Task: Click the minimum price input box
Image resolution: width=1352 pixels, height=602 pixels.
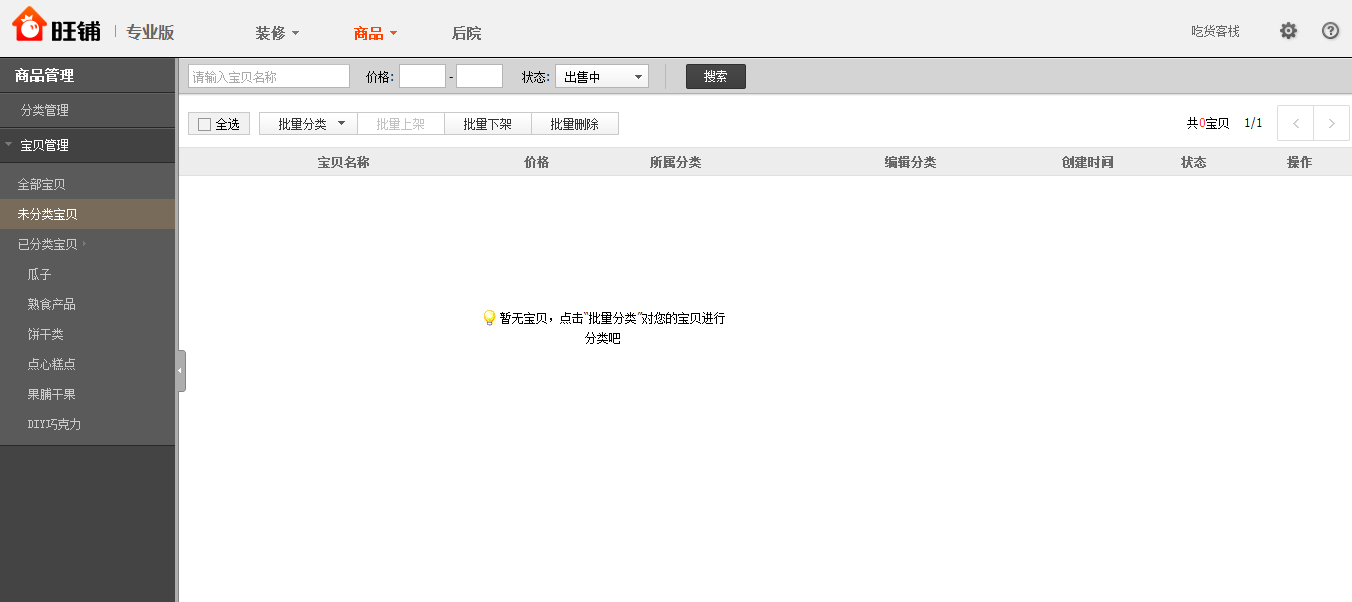Action: click(422, 77)
